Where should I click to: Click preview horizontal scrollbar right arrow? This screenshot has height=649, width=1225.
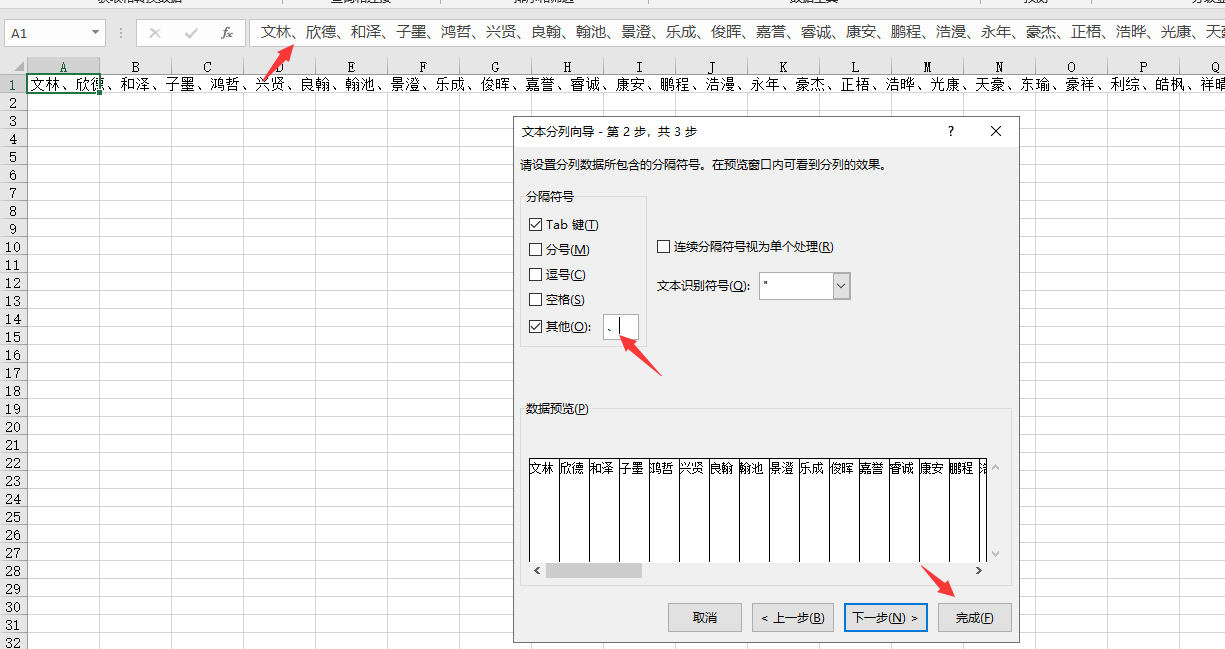pos(978,570)
